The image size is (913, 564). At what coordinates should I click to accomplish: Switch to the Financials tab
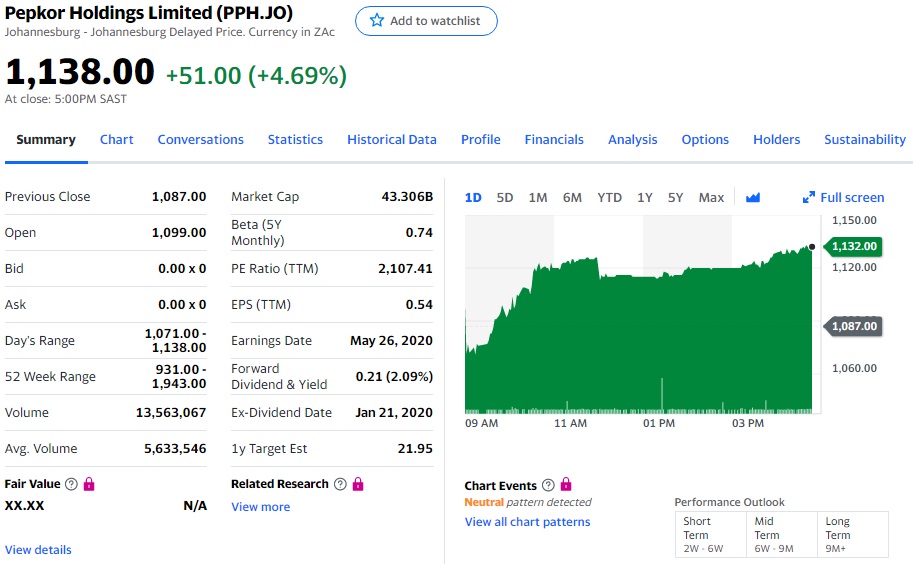554,140
